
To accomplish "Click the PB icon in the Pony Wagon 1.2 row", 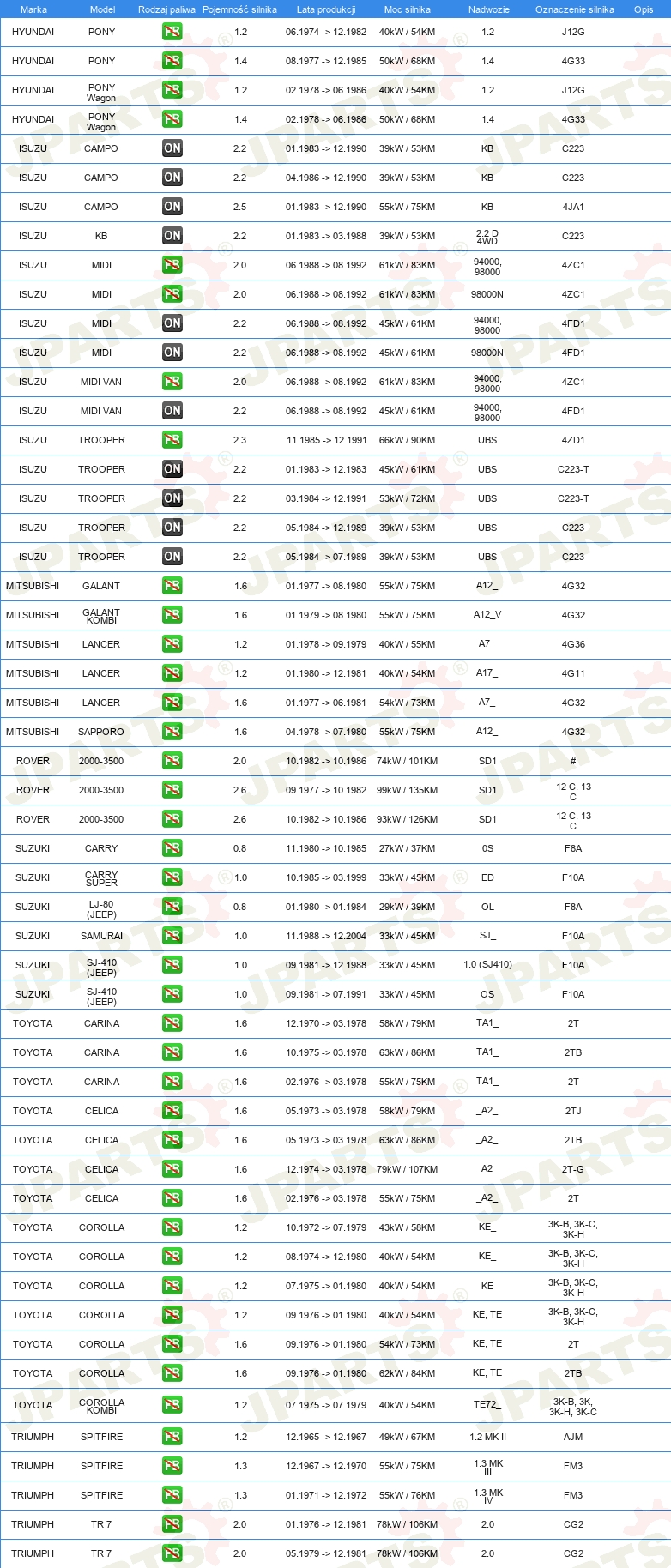I will point(172,90).
